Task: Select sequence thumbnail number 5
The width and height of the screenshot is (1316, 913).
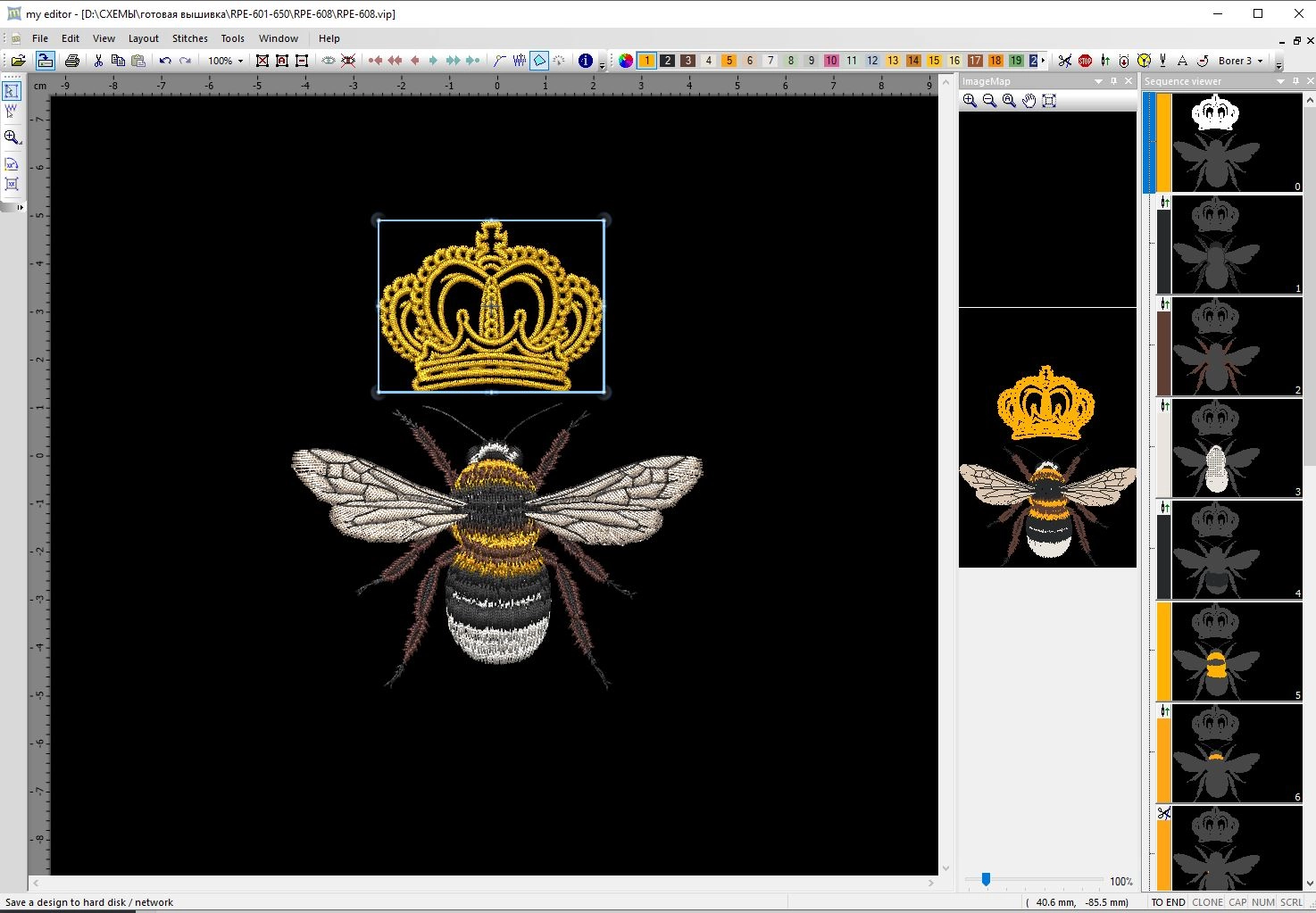Action: (1229, 652)
